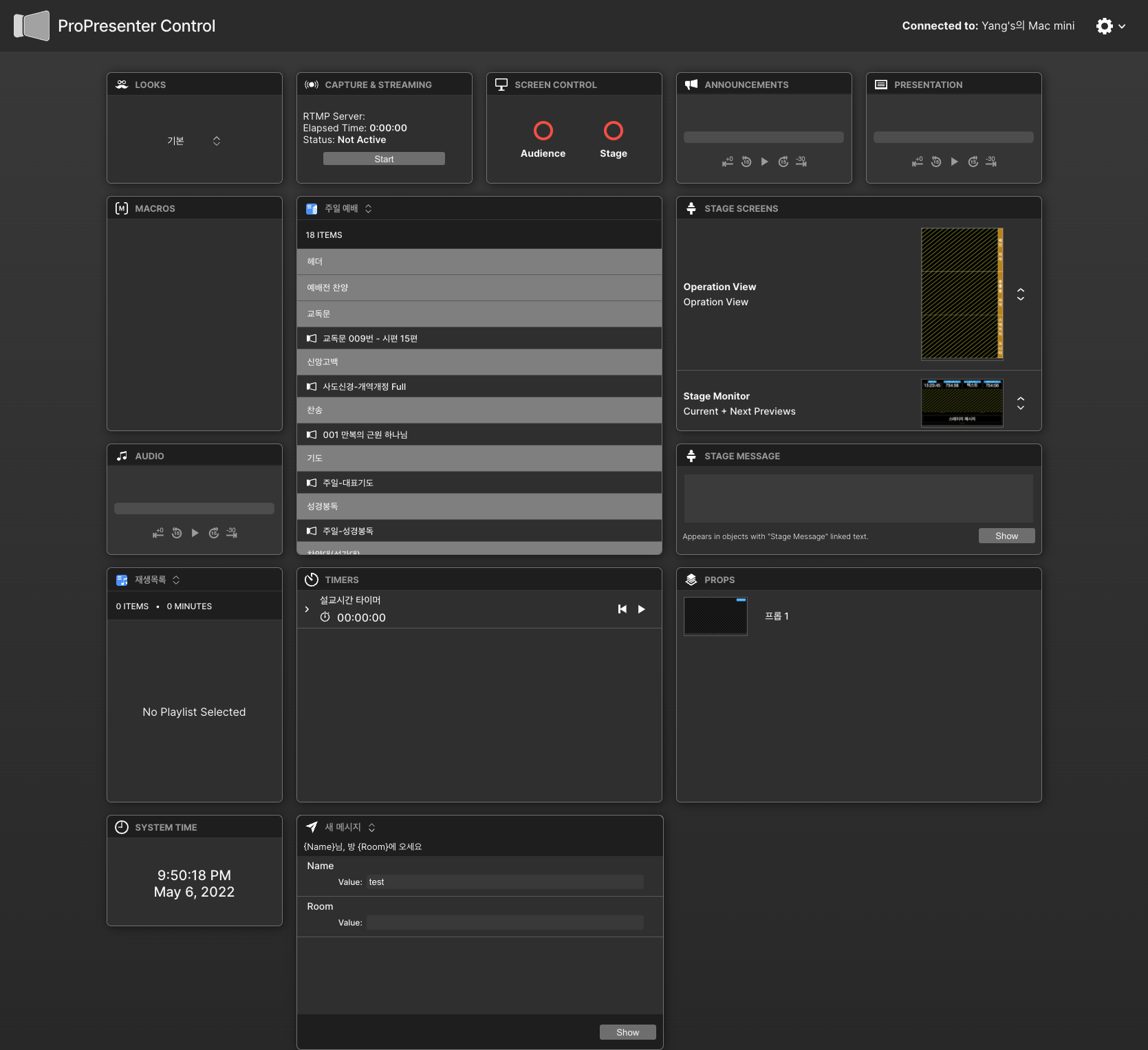Toggle the Audience screen on
This screenshot has height=1050, width=1148.
click(x=543, y=131)
